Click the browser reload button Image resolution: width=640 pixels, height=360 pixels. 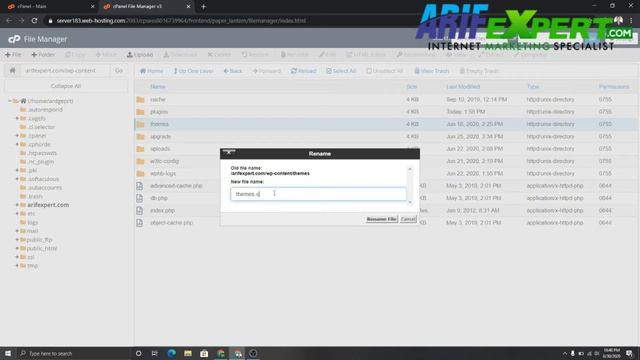34,20
